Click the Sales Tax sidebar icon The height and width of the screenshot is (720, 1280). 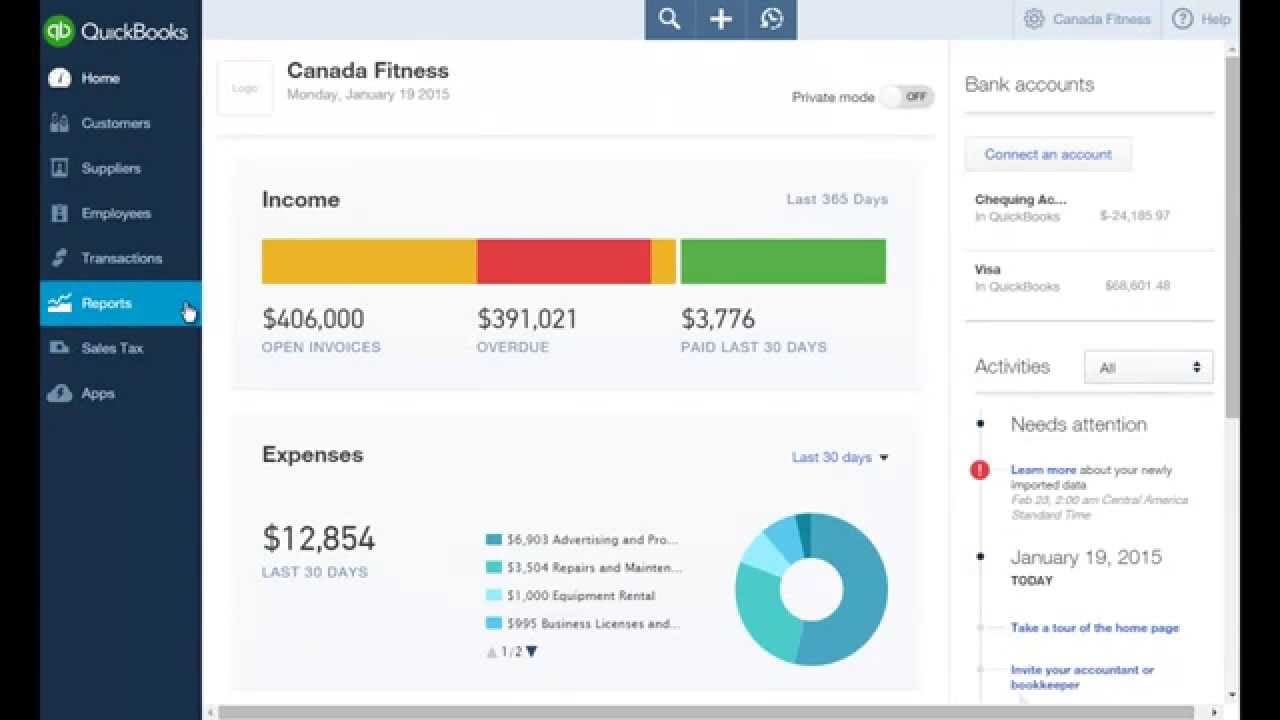pos(60,348)
